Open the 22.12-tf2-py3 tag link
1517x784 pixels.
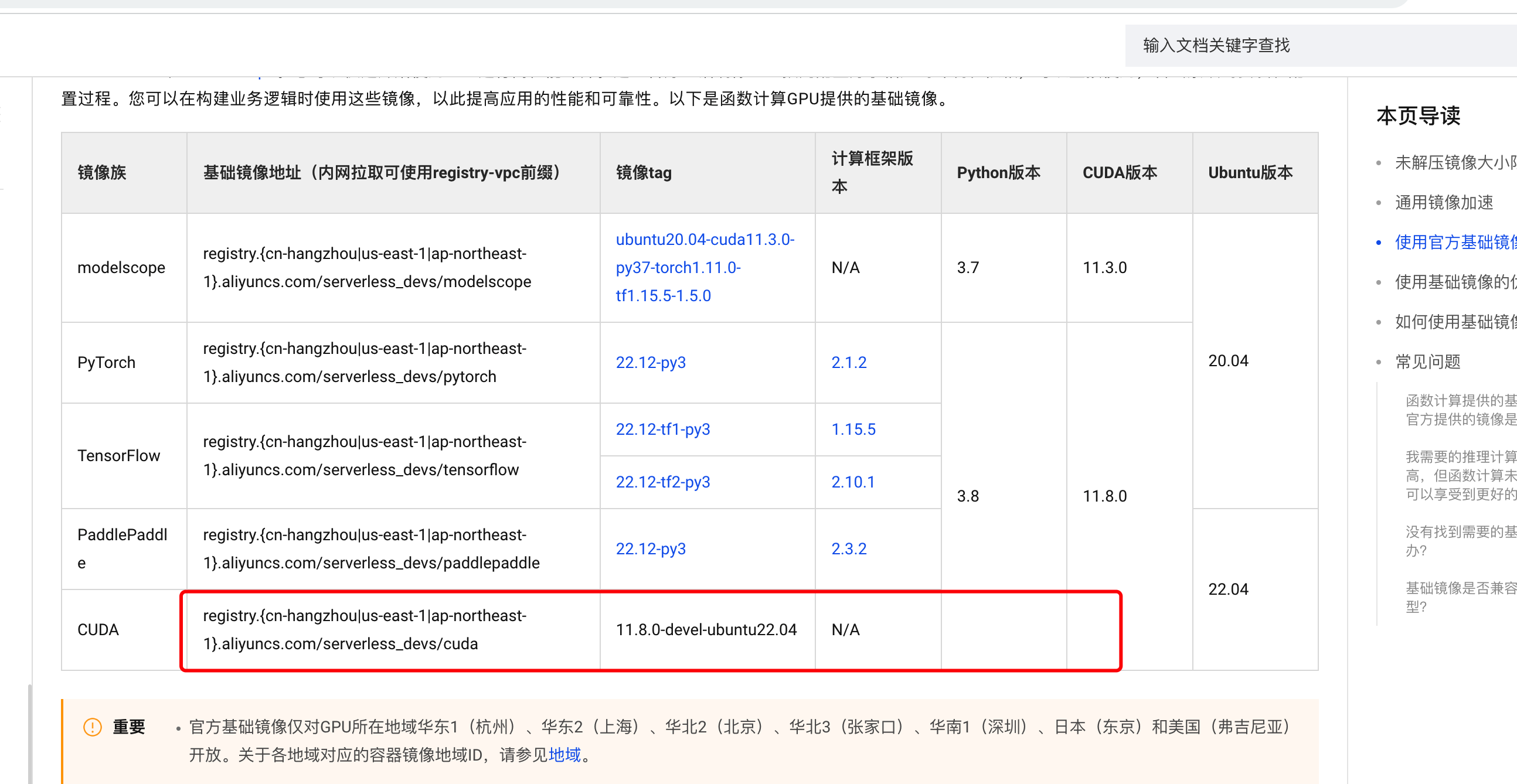click(662, 482)
